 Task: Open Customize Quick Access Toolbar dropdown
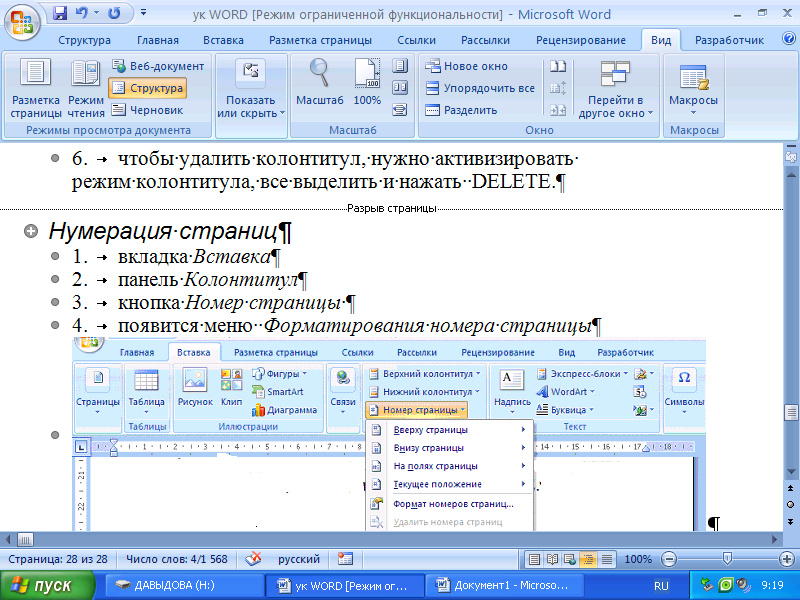(144, 13)
